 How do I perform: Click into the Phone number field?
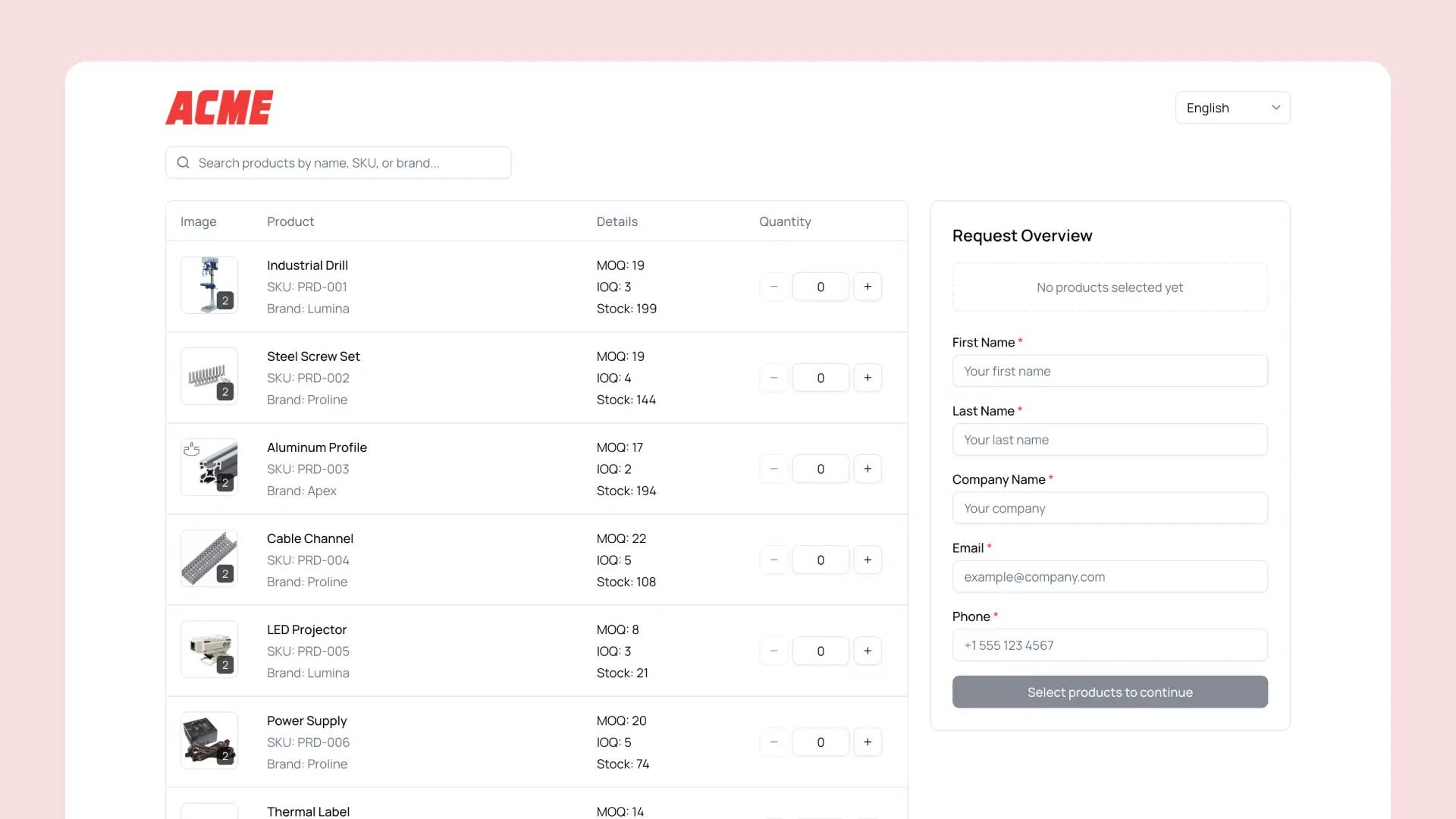pyautogui.click(x=1109, y=645)
